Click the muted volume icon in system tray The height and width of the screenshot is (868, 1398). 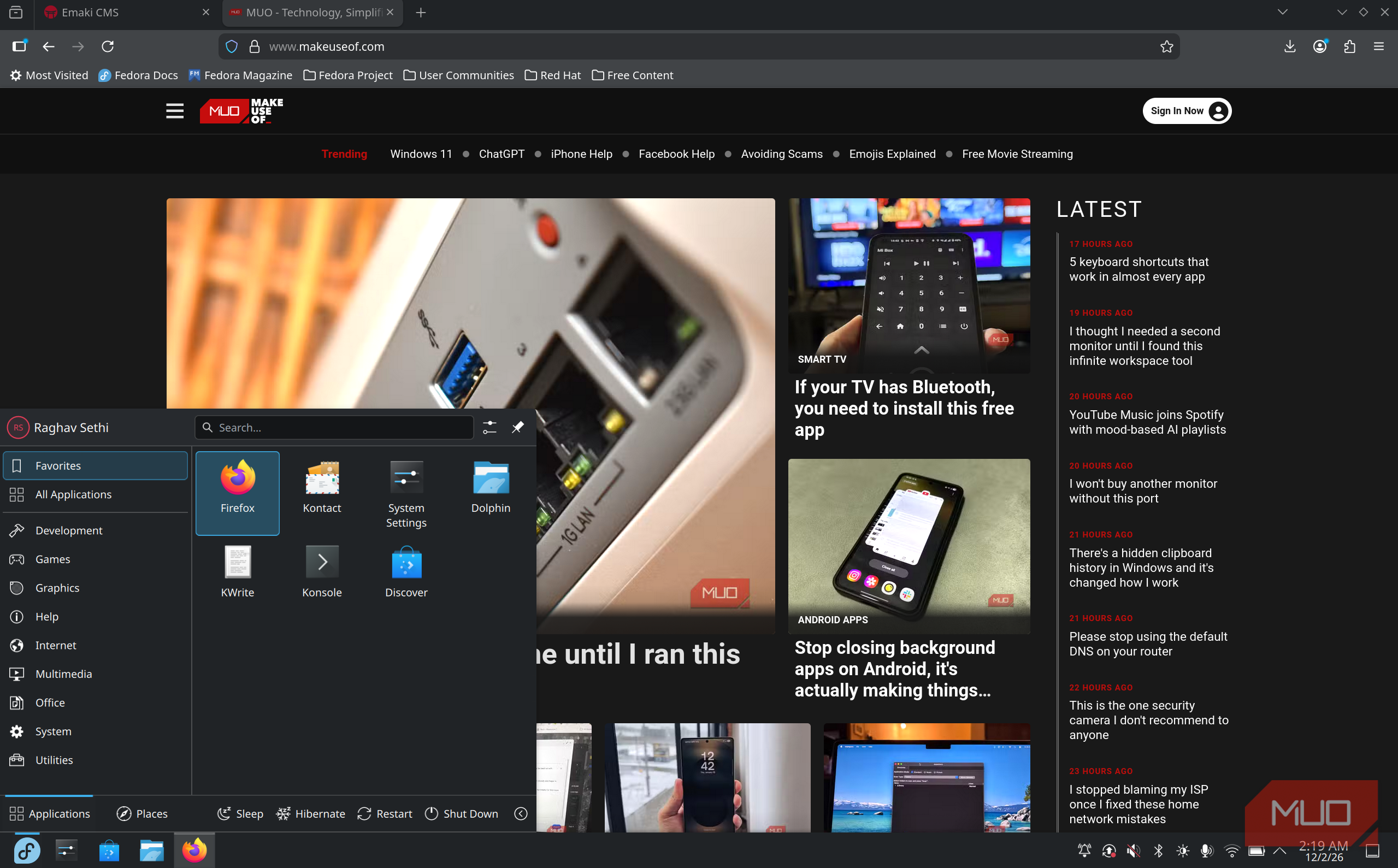coord(1132,851)
